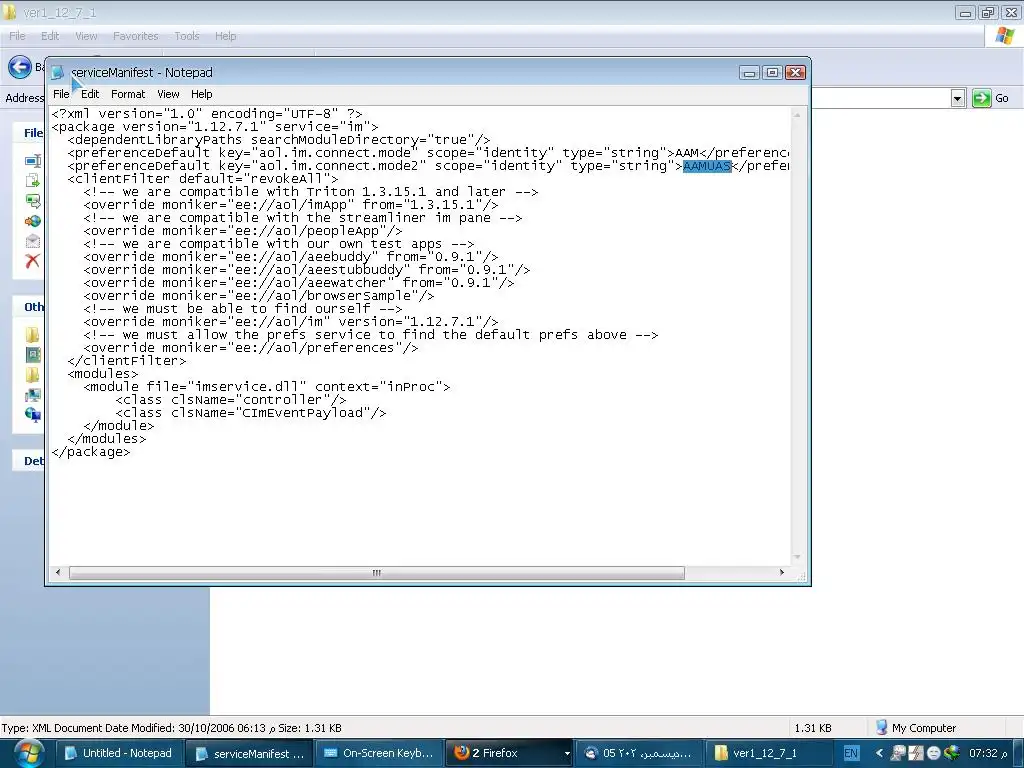Click the rename file icon in Explorer sidebar
1024x768 pixels.
click(x=33, y=161)
